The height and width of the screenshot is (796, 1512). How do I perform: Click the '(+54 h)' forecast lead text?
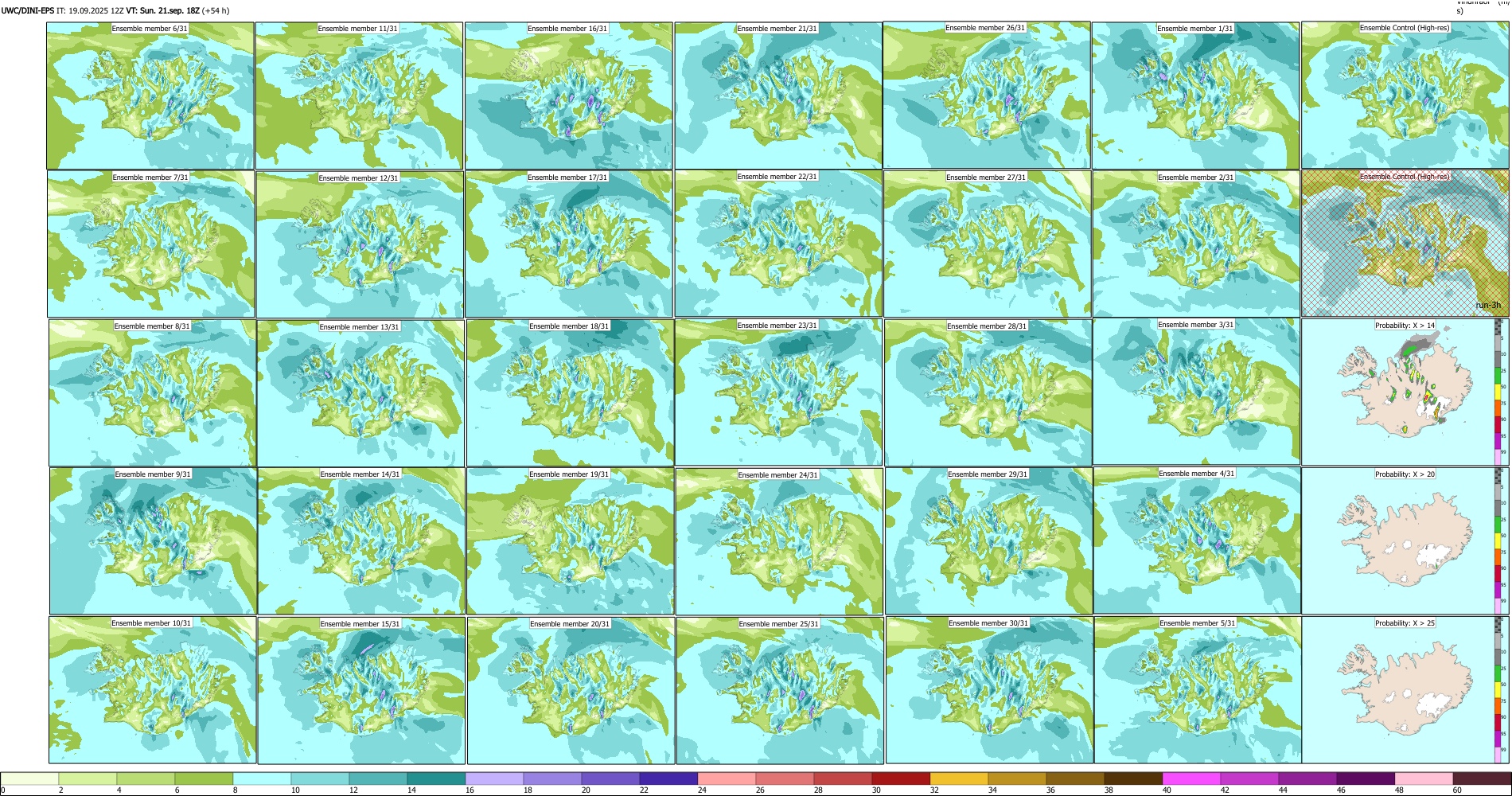[x=216, y=10]
